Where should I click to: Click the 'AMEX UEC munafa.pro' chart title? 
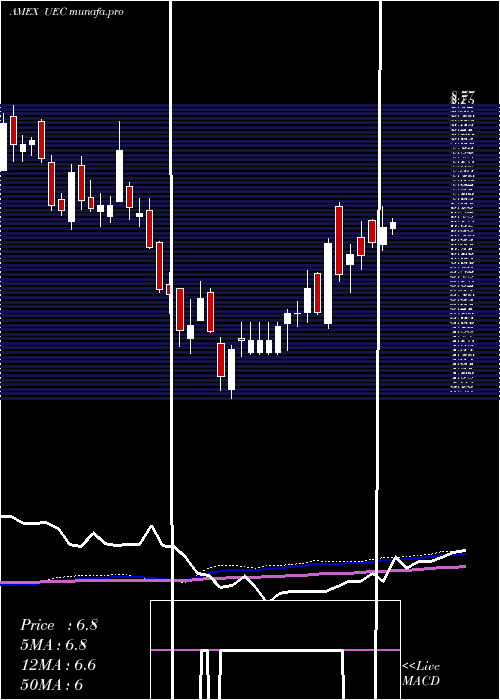pos(67,12)
